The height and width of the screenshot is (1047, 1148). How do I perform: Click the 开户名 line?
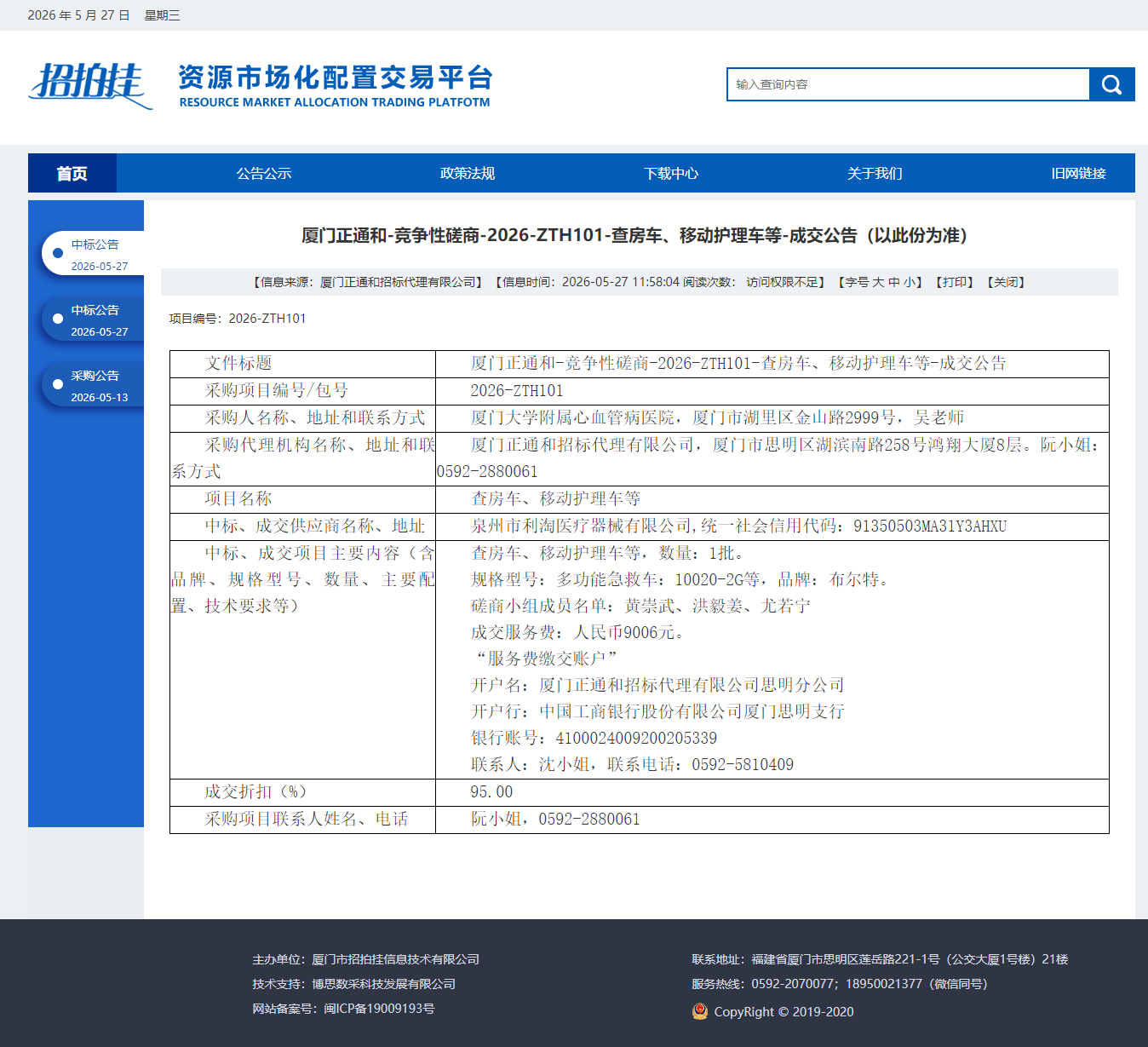pos(657,685)
